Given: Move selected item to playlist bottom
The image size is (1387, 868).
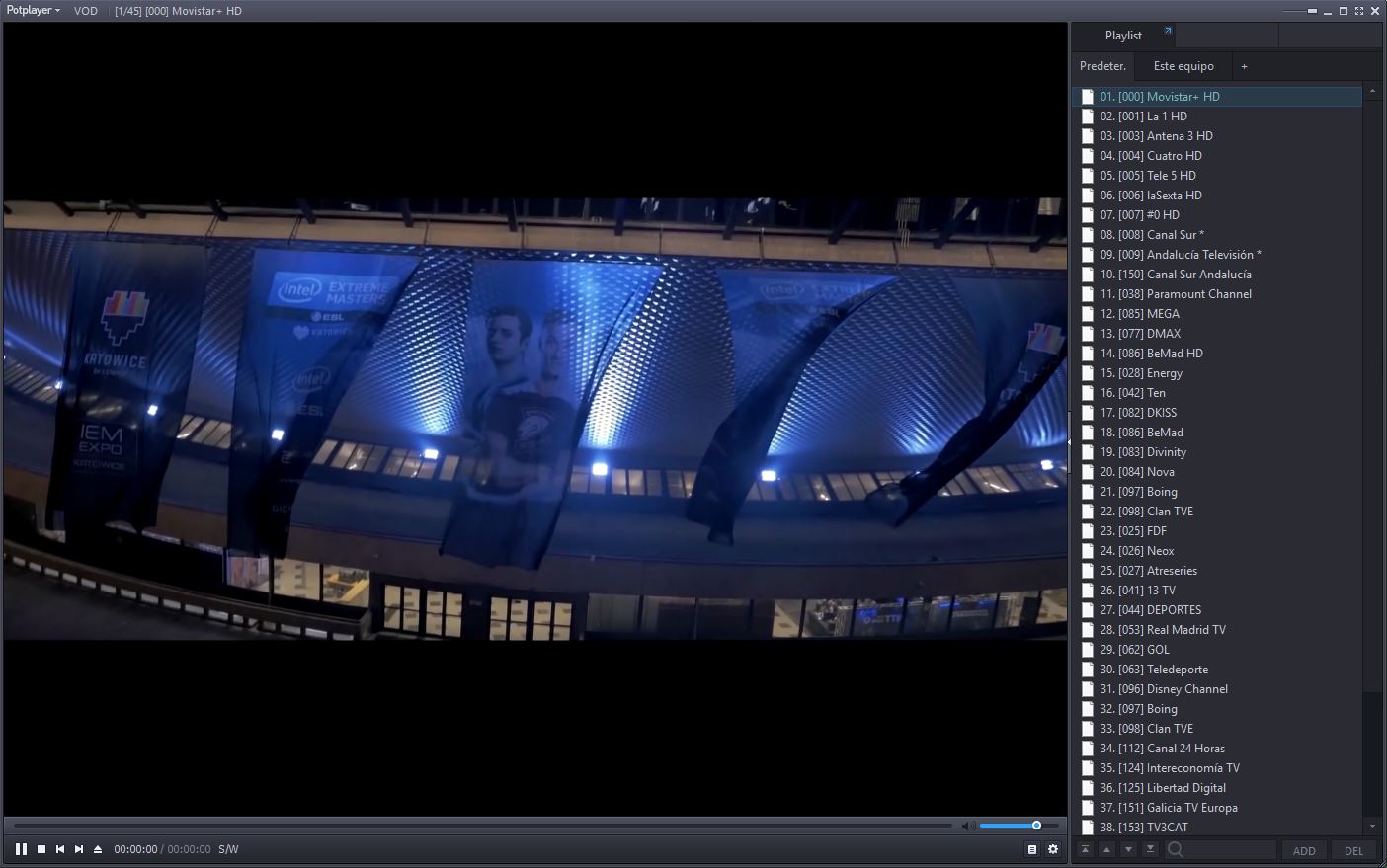Looking at the screenshot, I should 1150,850.
